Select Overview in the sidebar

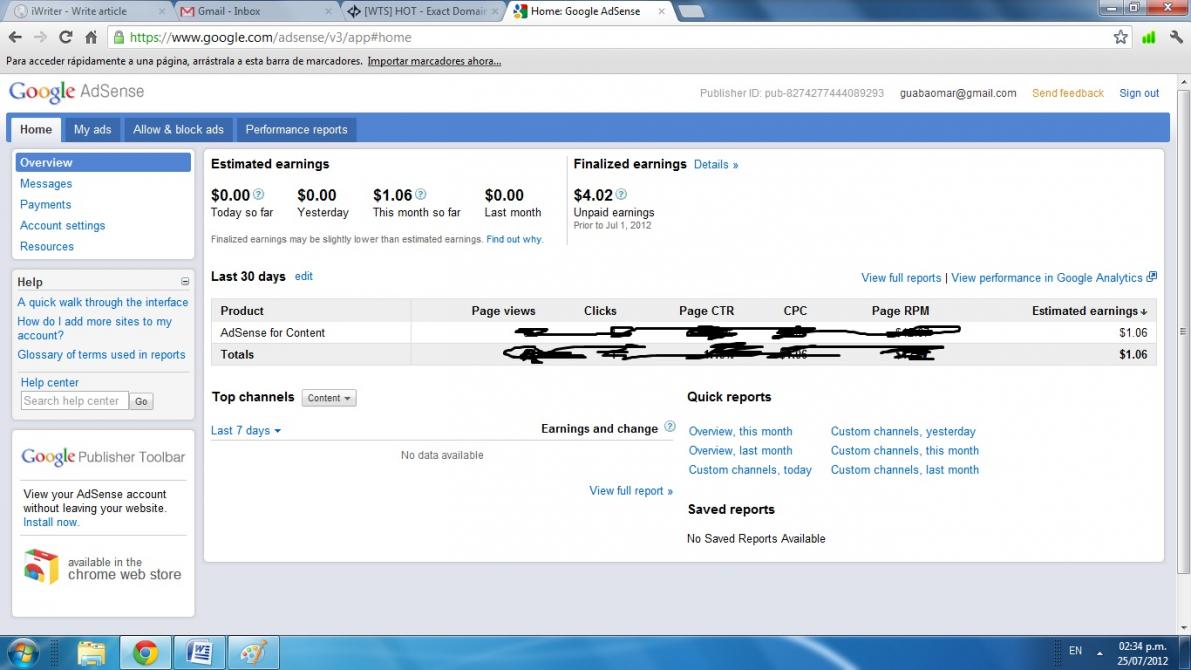103,163
